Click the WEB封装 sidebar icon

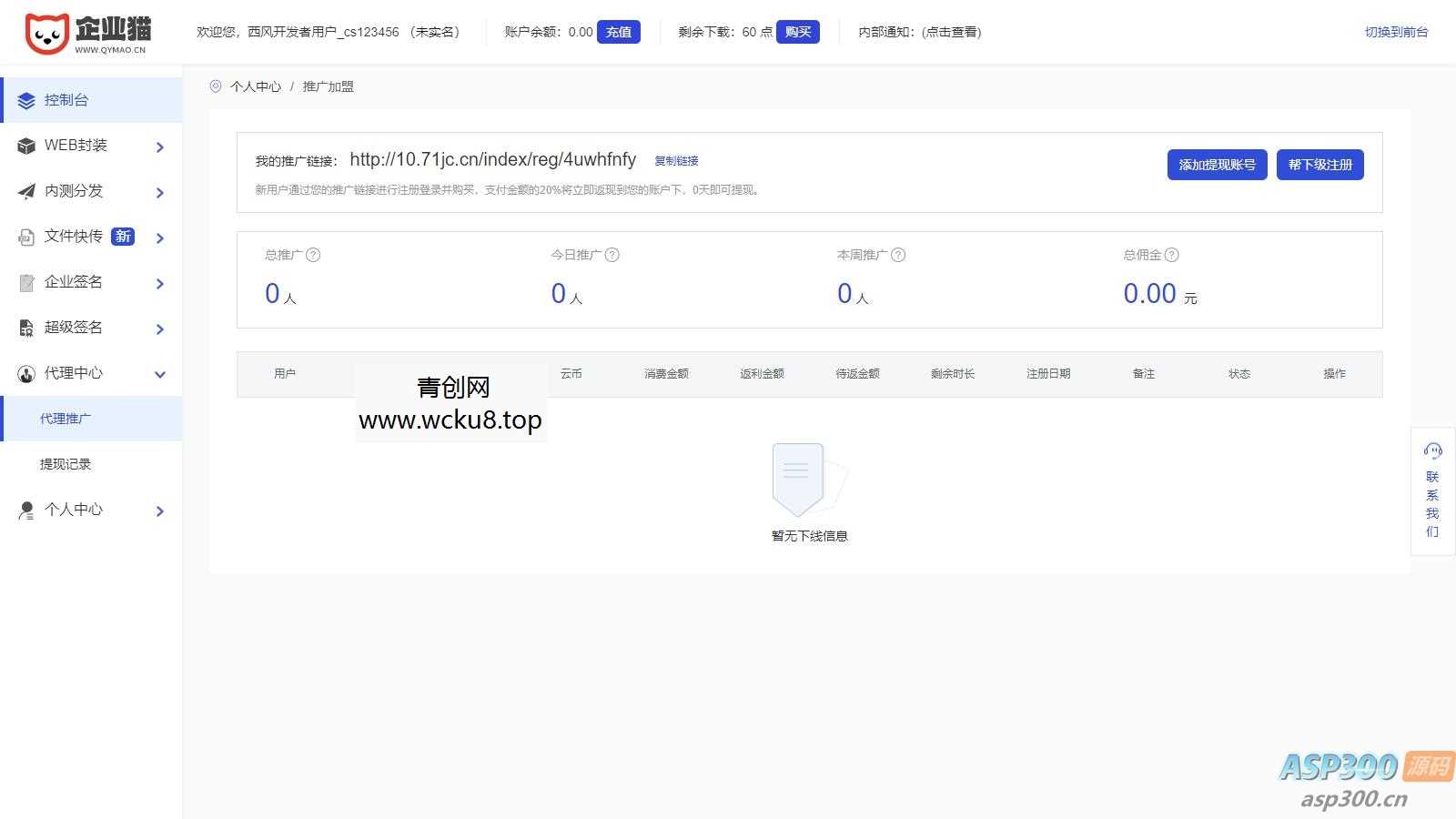coord(26,146)
